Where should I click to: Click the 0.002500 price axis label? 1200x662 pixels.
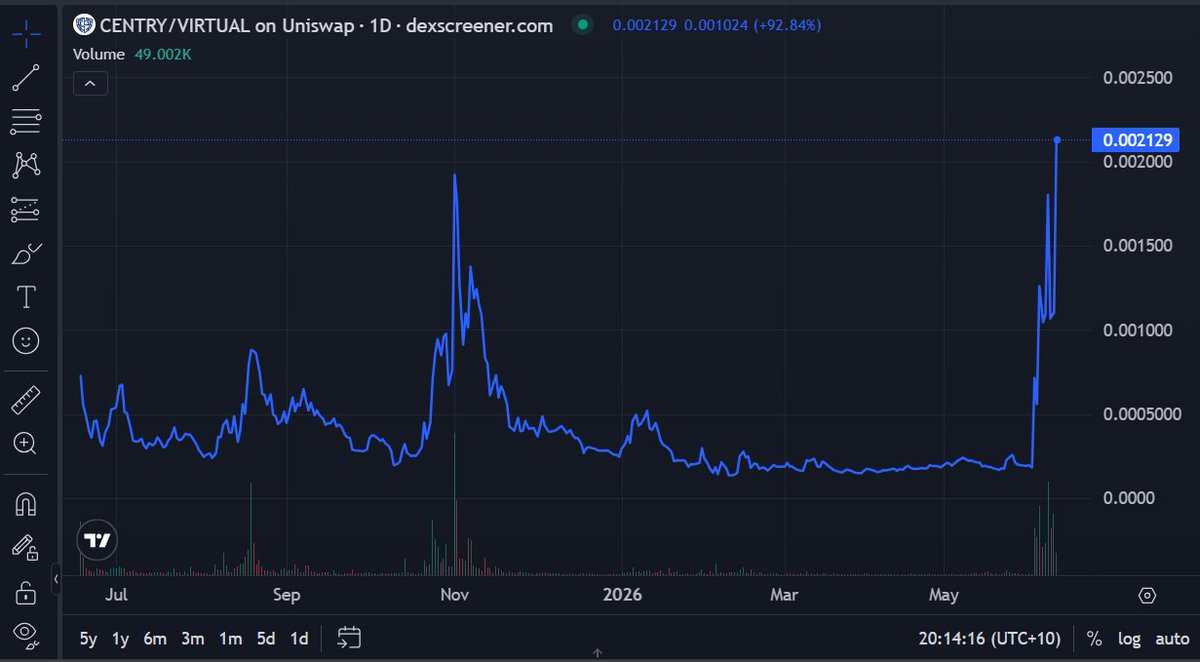tap(1136, 77)
